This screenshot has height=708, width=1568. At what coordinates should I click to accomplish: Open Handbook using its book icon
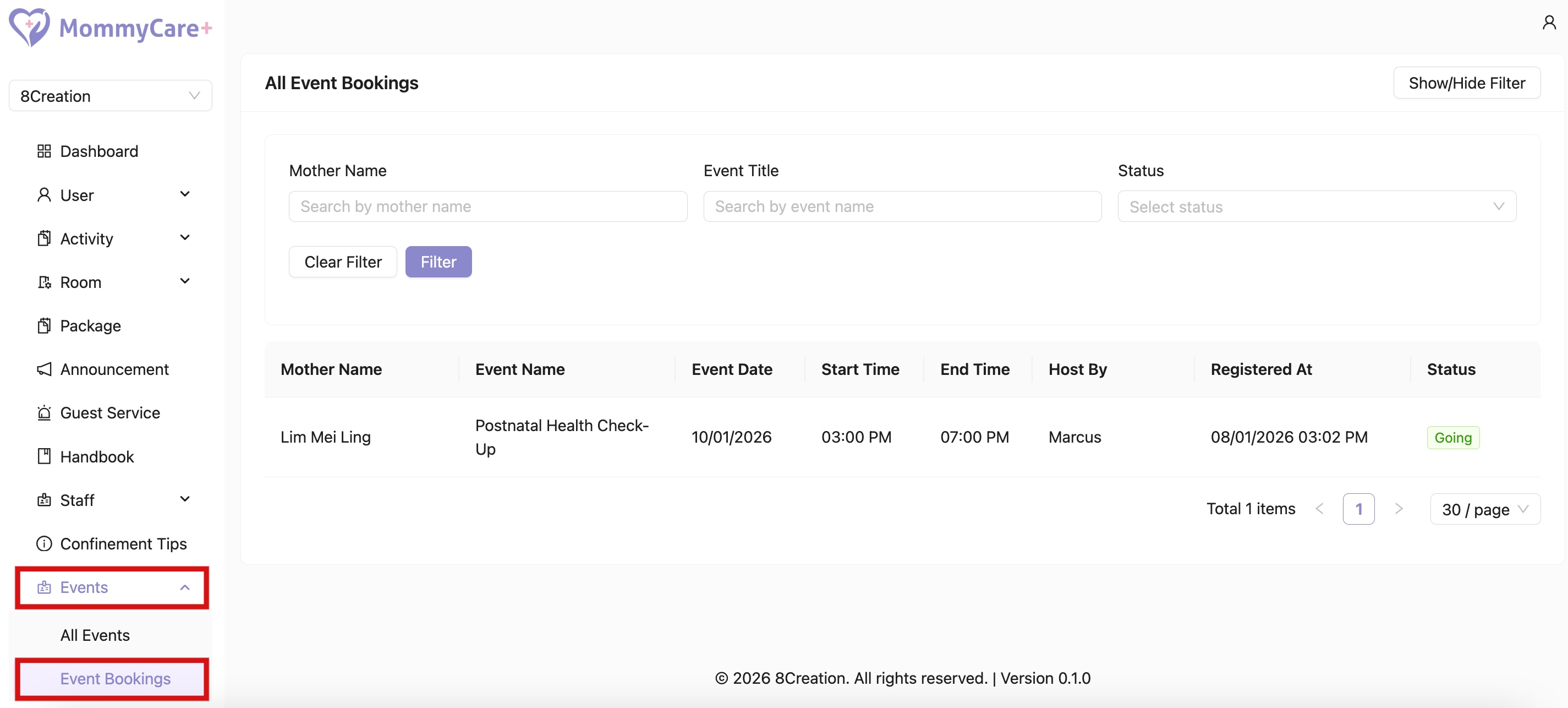[x=43, y=456]
